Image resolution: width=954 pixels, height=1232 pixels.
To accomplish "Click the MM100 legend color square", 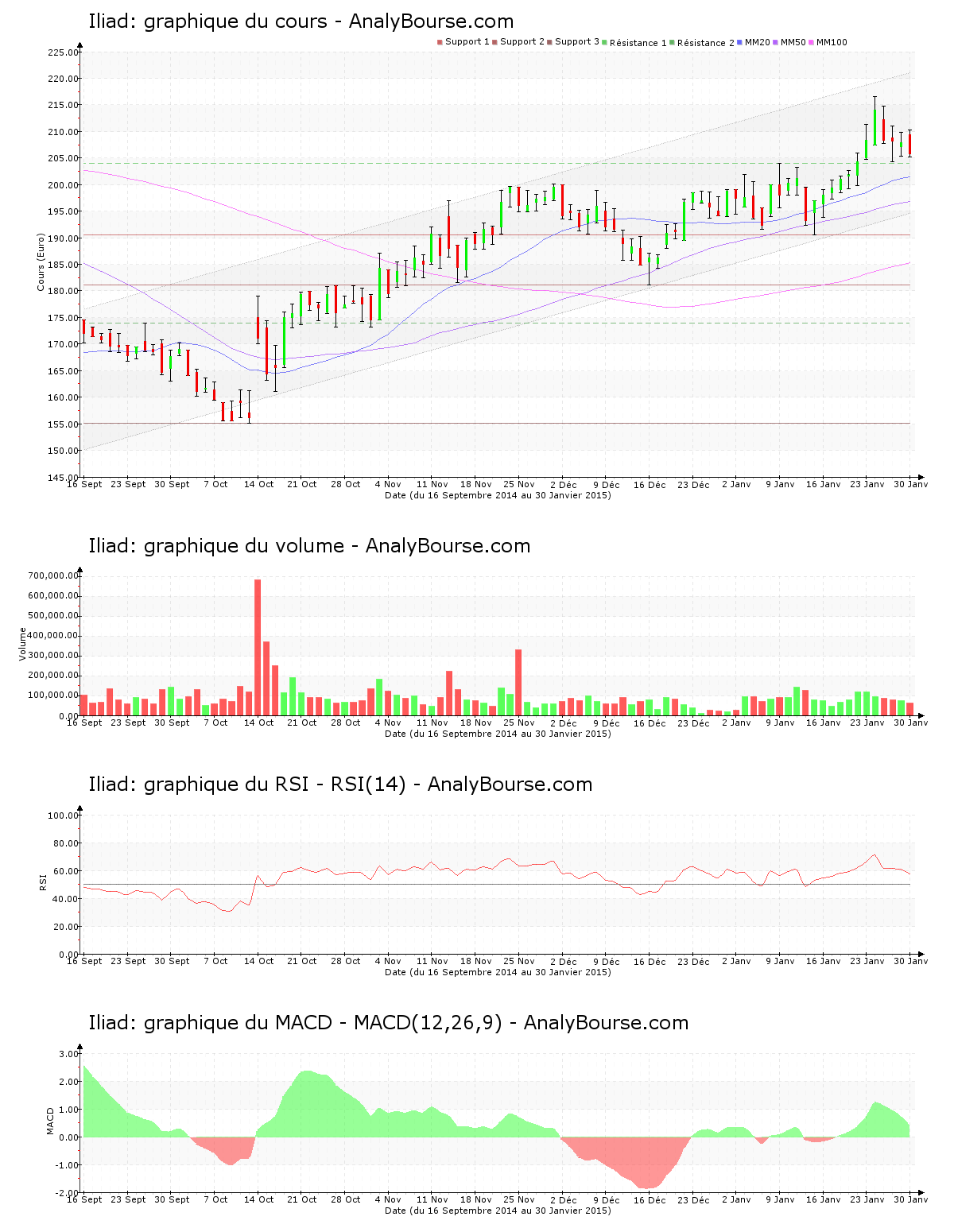I will point(812,42).
